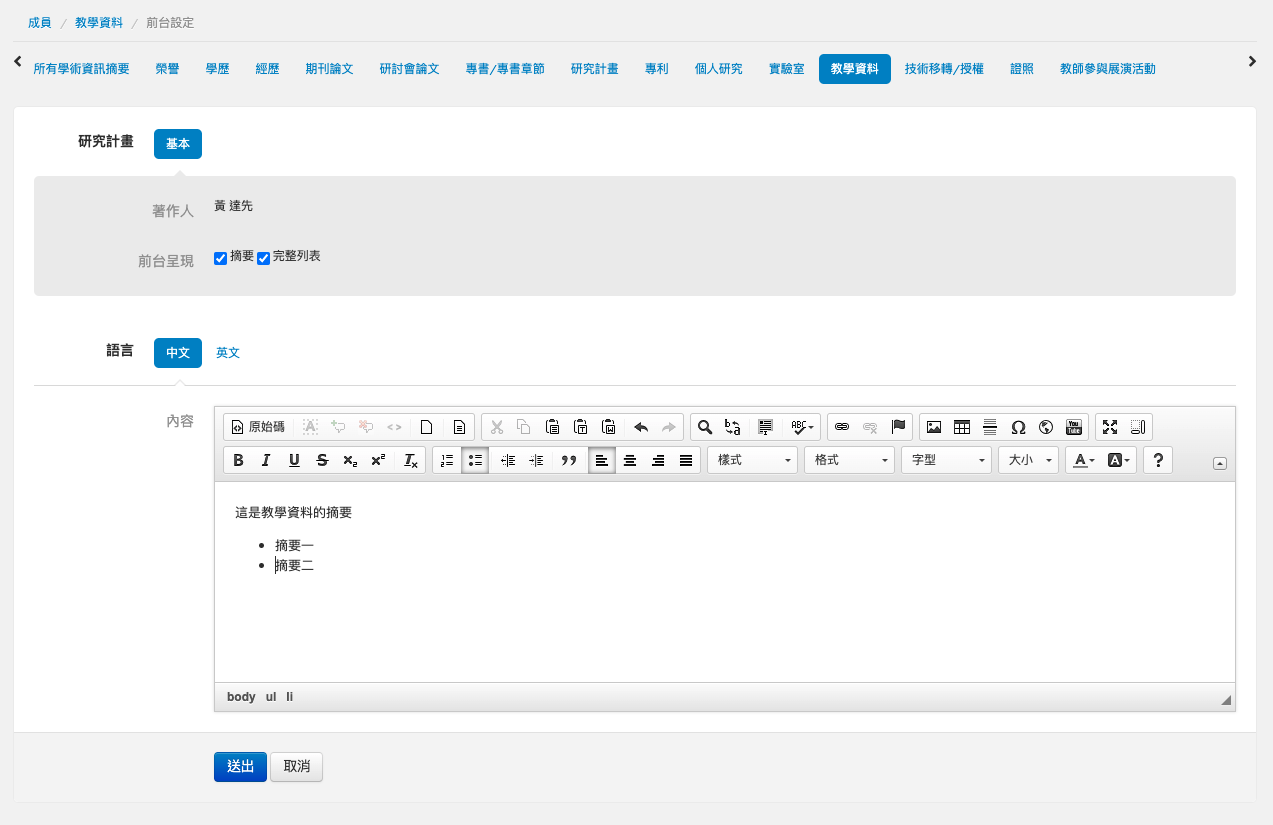Click the insert link icon

click(x=842, y=427)
